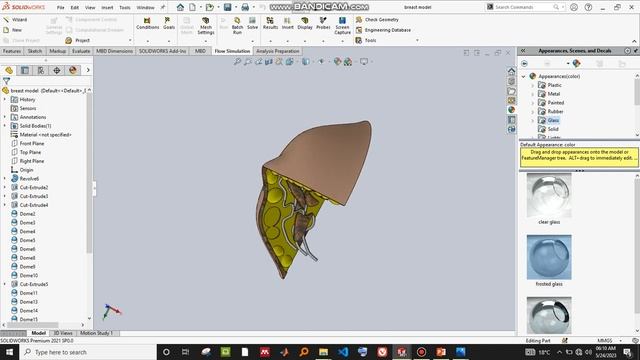640x360 pixels.
Task: Expand the Solid Bodies(1) folder
Action: pos(5,126)
